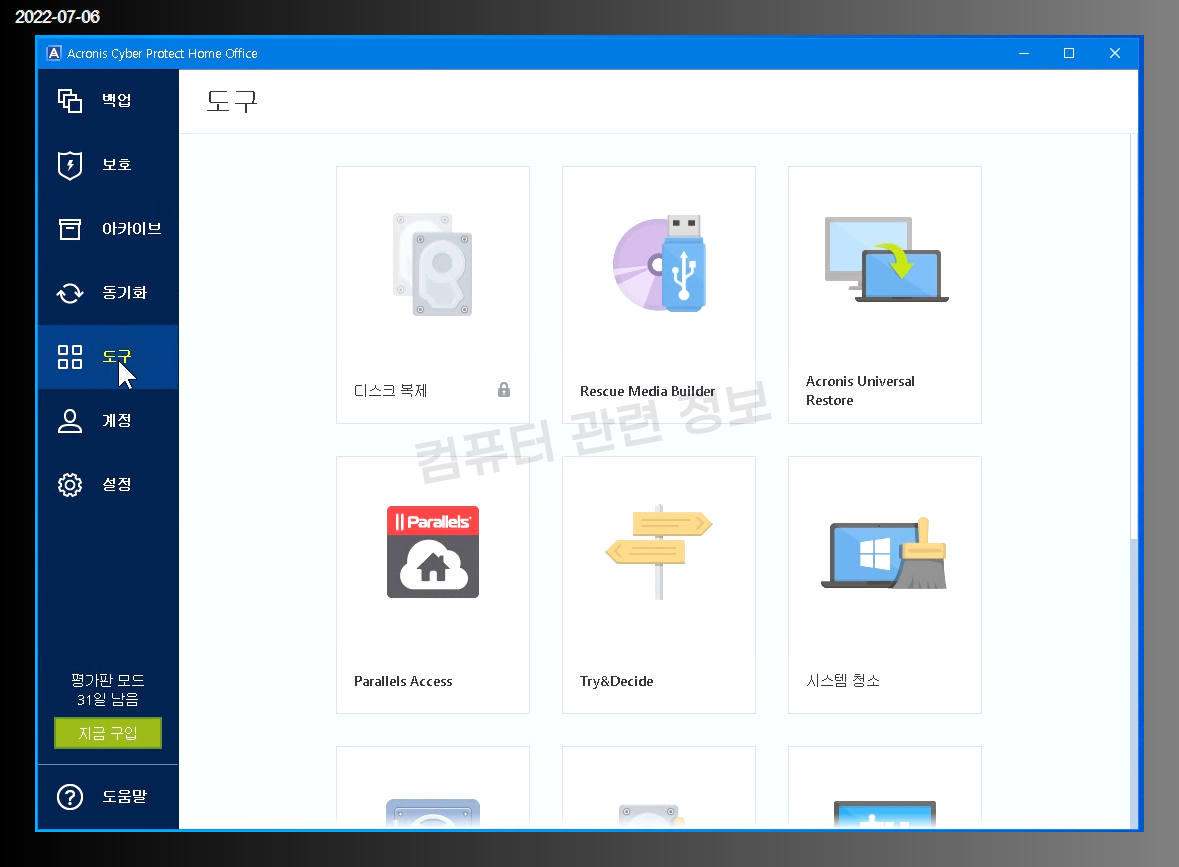Click the 도구 grid icon
The width and height of the screenshot is (1179, 867).
tap(70, 356)
